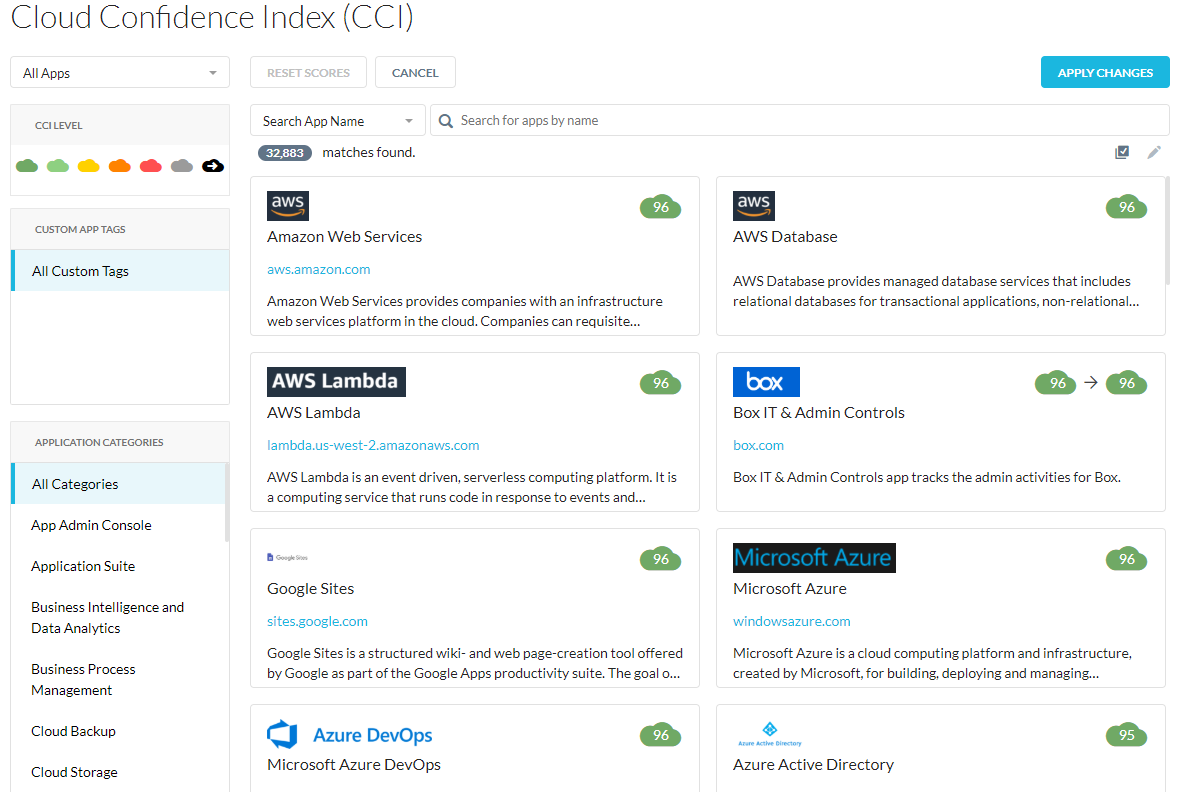
Task: Select All Custom Tags
Action: tap(120, 271)
